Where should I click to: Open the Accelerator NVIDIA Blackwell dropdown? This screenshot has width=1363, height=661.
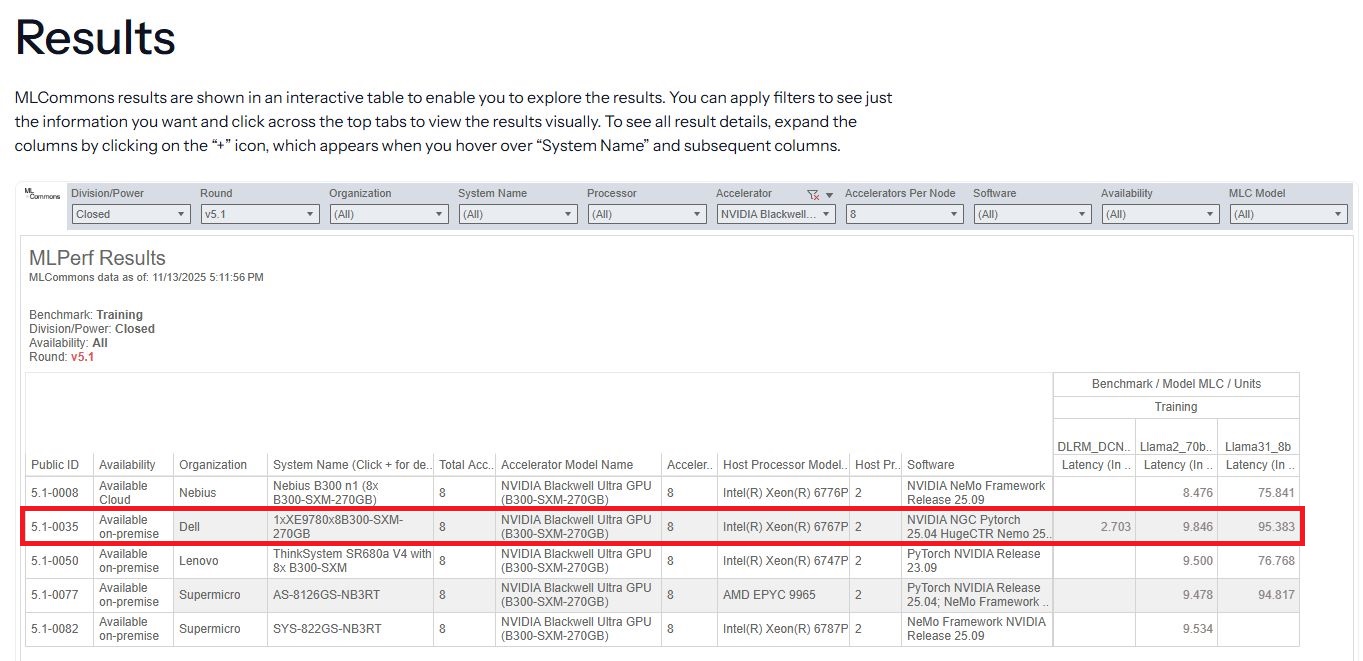[x=775, y=214]
